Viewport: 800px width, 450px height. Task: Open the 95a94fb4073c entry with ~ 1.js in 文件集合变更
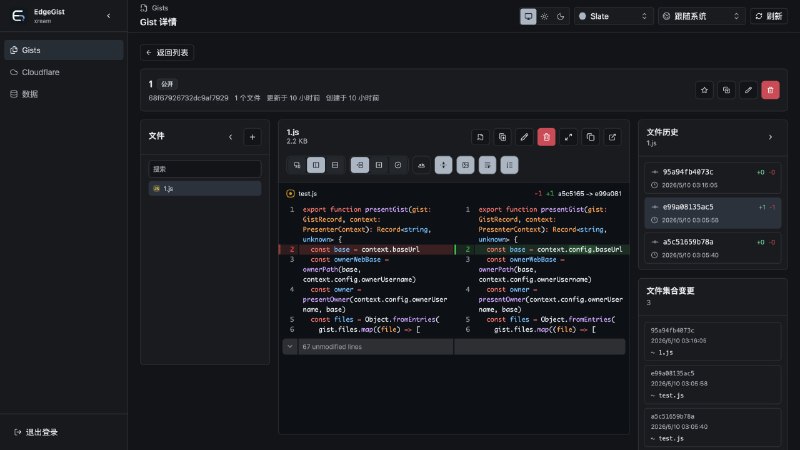coord(713,341)
